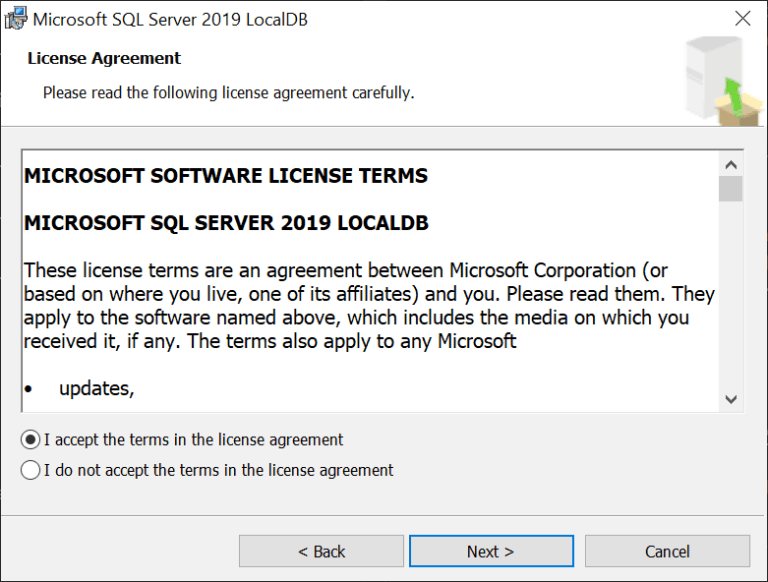The height and width of the screenshot is (582, 768).
Task: Click the empty scrollbar track below thumb
Action: (x=731, y=294)
